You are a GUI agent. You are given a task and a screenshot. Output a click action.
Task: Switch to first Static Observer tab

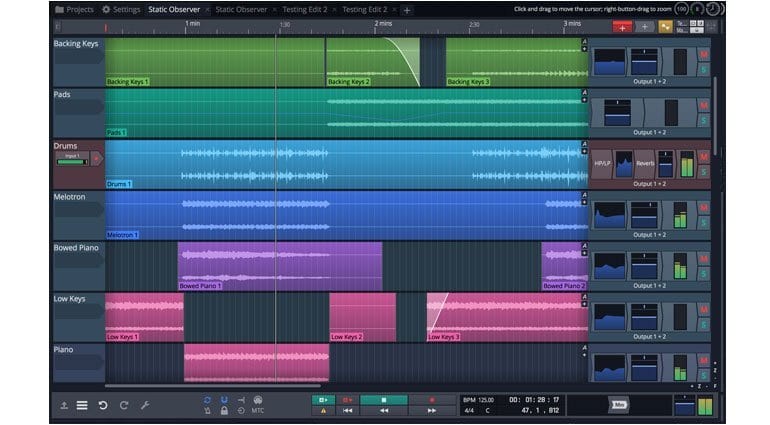(174, 9)
